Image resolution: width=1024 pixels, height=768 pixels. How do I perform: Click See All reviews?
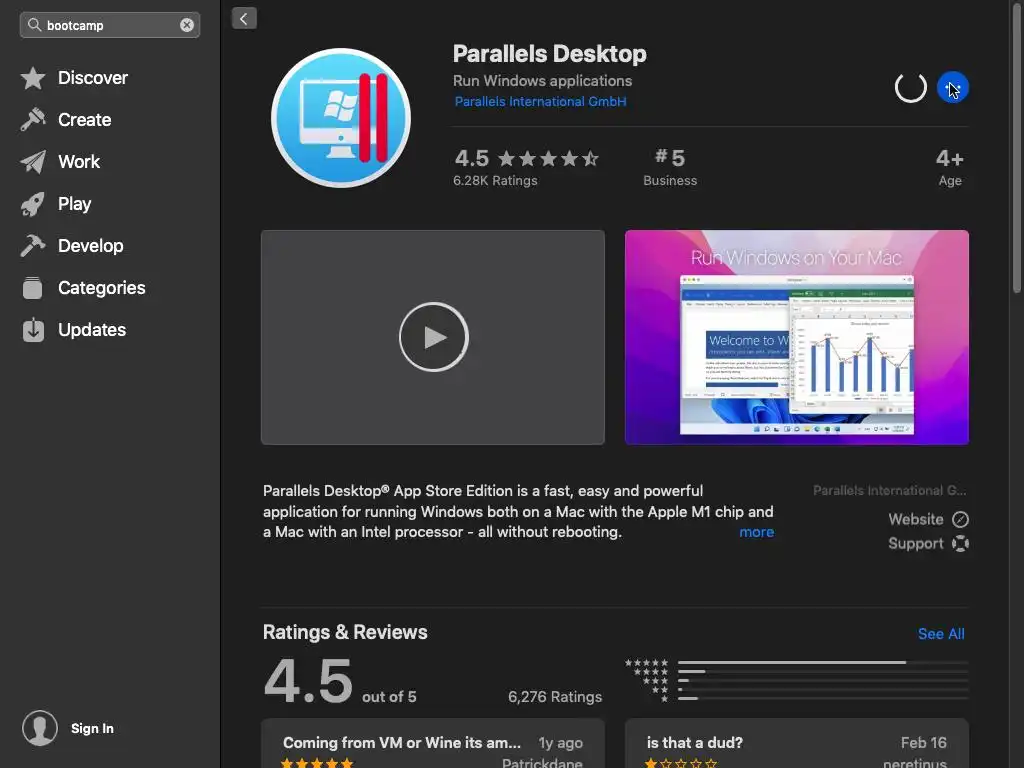coord(941,633)
